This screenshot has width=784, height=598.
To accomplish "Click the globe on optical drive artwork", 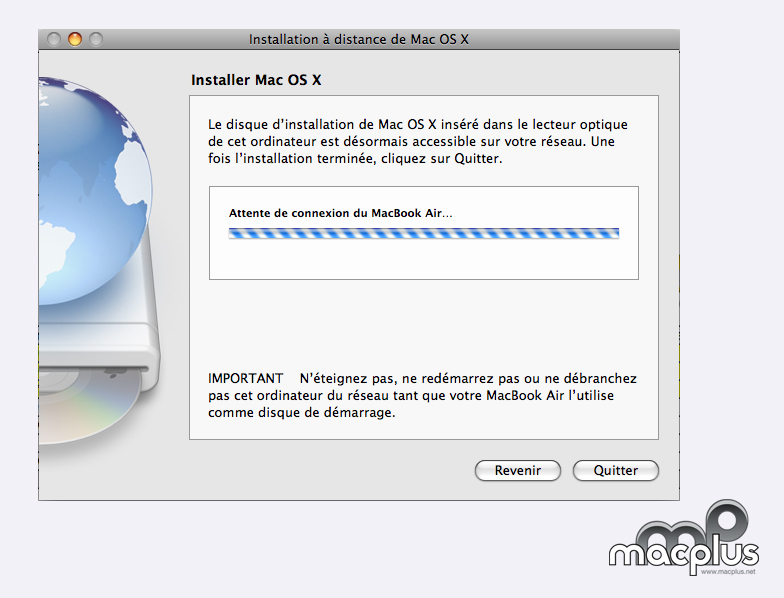I will pyautogui.click(x=98, y=260).
